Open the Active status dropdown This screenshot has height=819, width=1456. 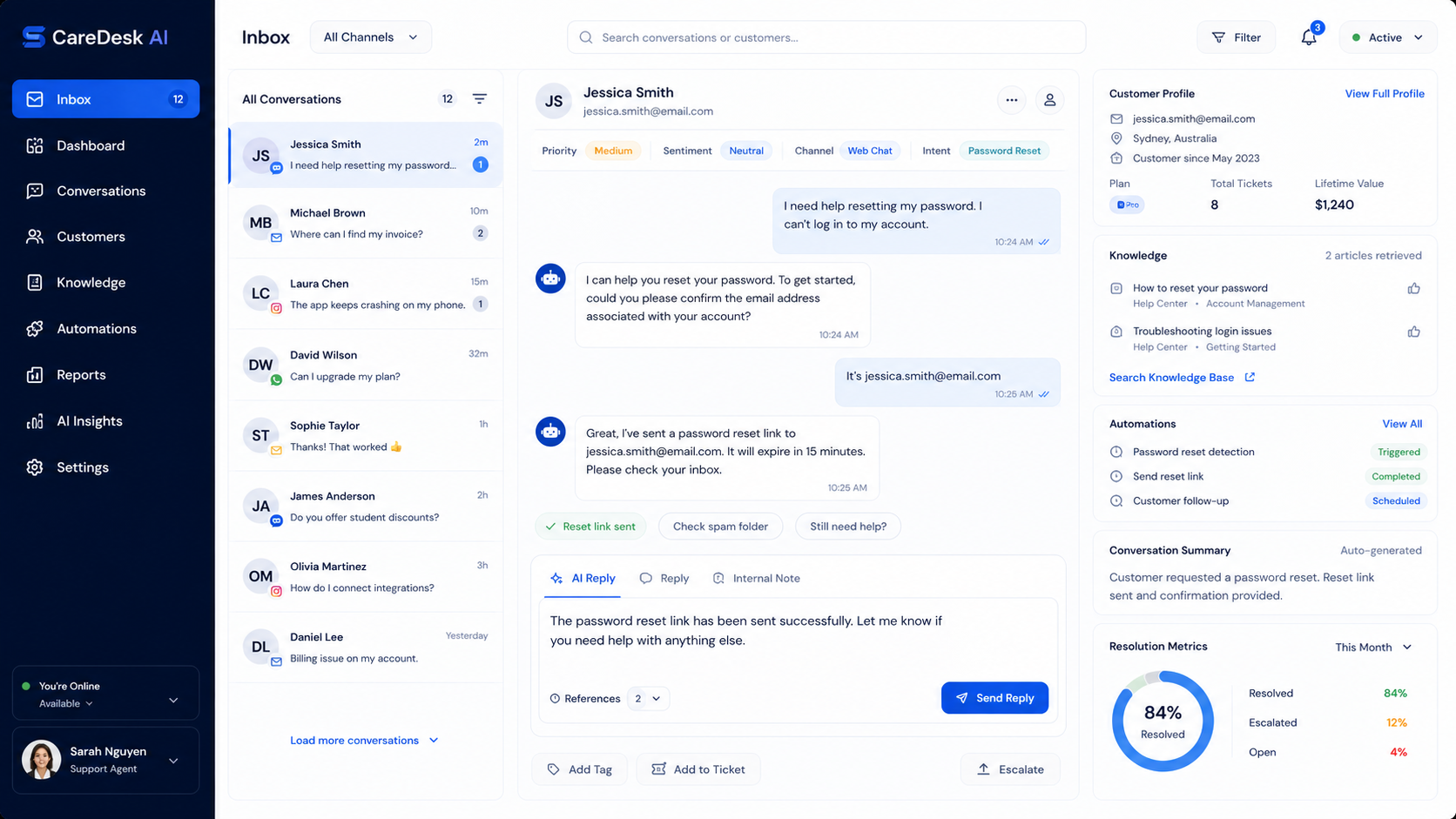pos(1387,37)
